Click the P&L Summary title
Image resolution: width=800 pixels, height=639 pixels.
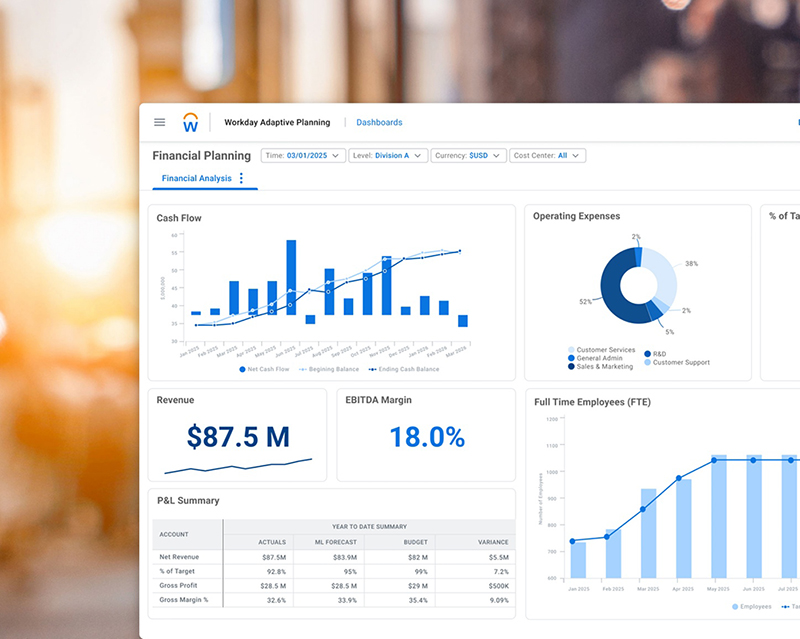tap(188, 501)
